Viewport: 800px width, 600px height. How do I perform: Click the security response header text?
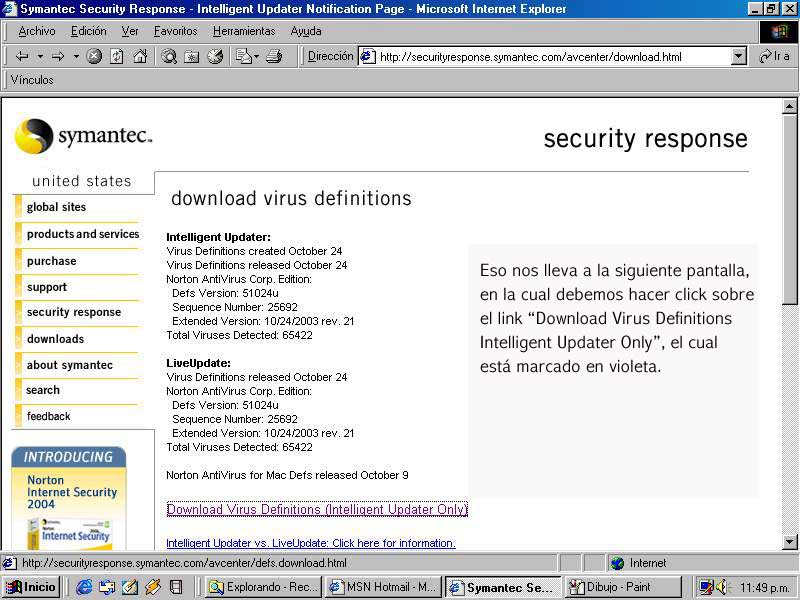point(645,139)
